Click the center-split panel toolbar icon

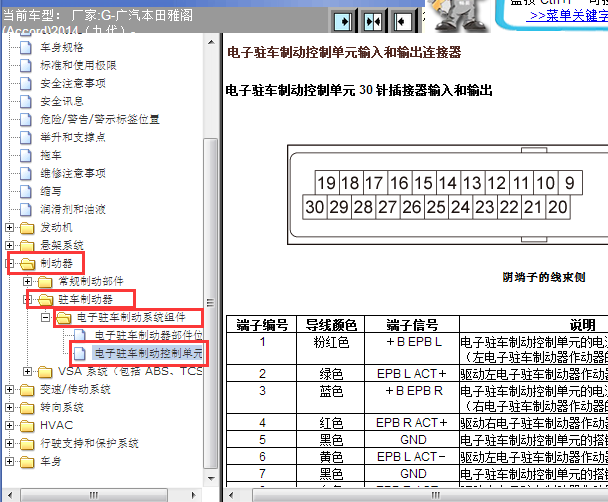(x=373, y=21)
